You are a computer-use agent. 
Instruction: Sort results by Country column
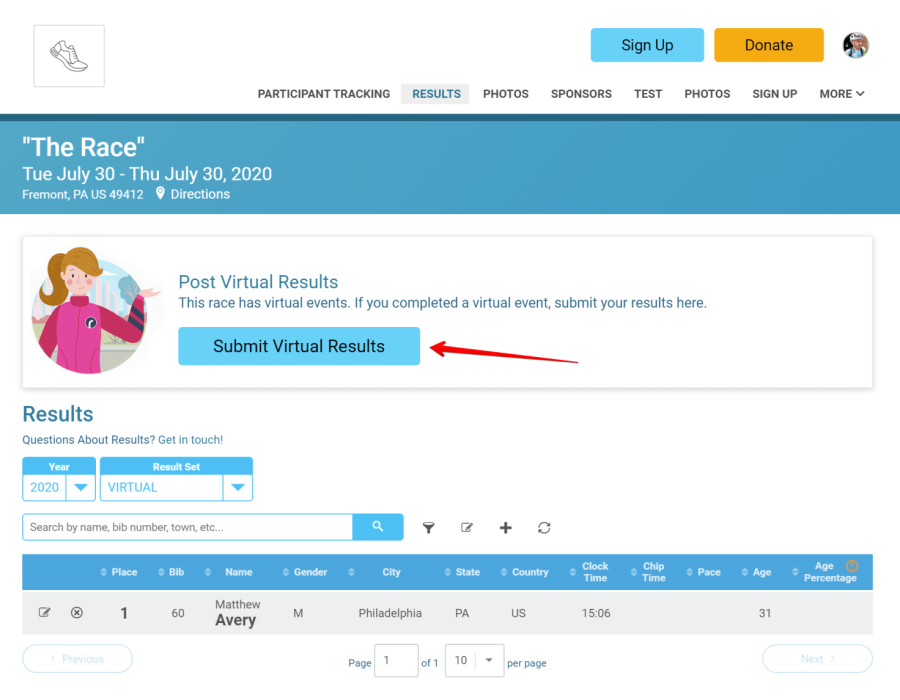point(525,572)
